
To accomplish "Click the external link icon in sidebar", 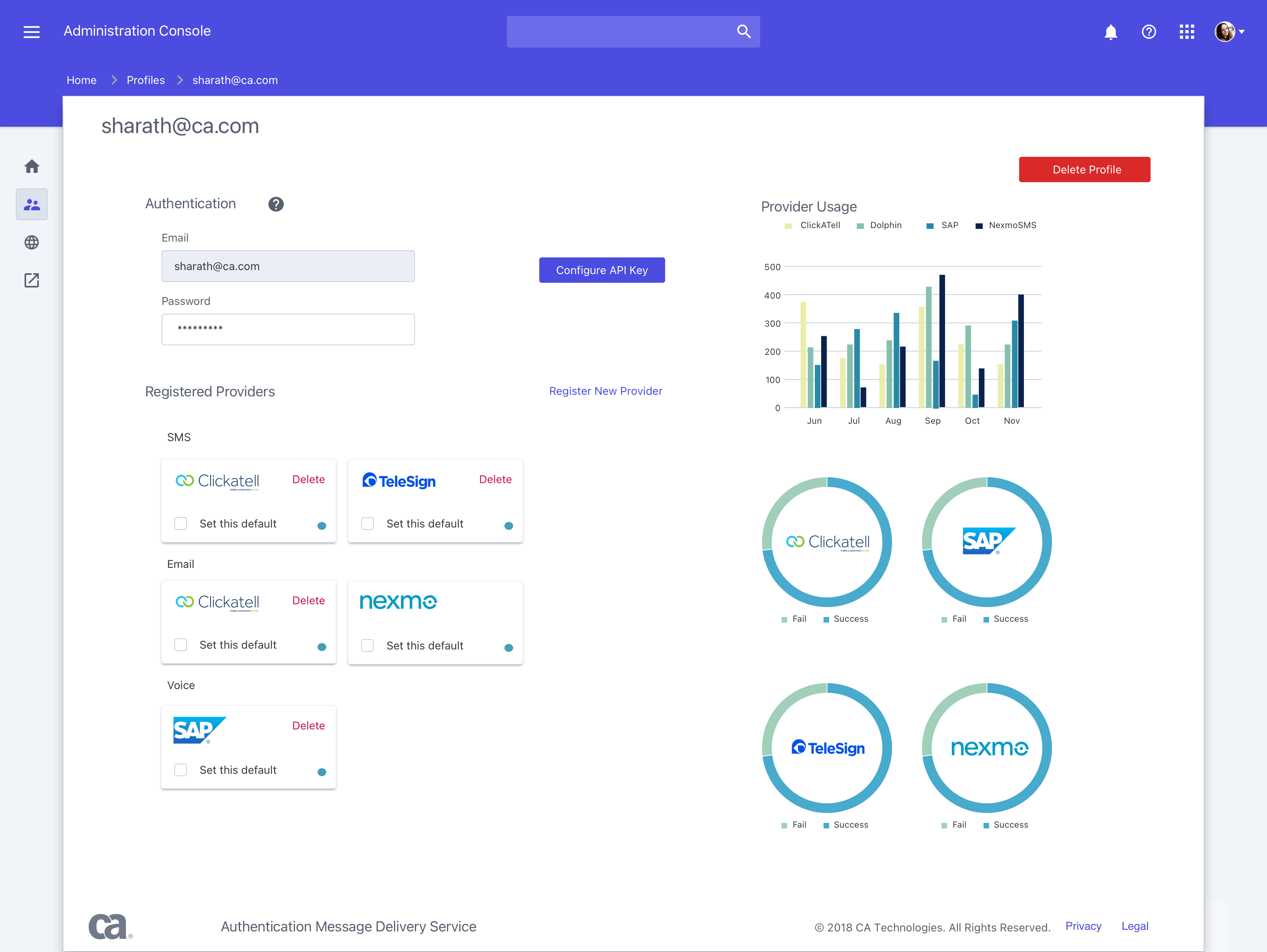I will (32, 281).
